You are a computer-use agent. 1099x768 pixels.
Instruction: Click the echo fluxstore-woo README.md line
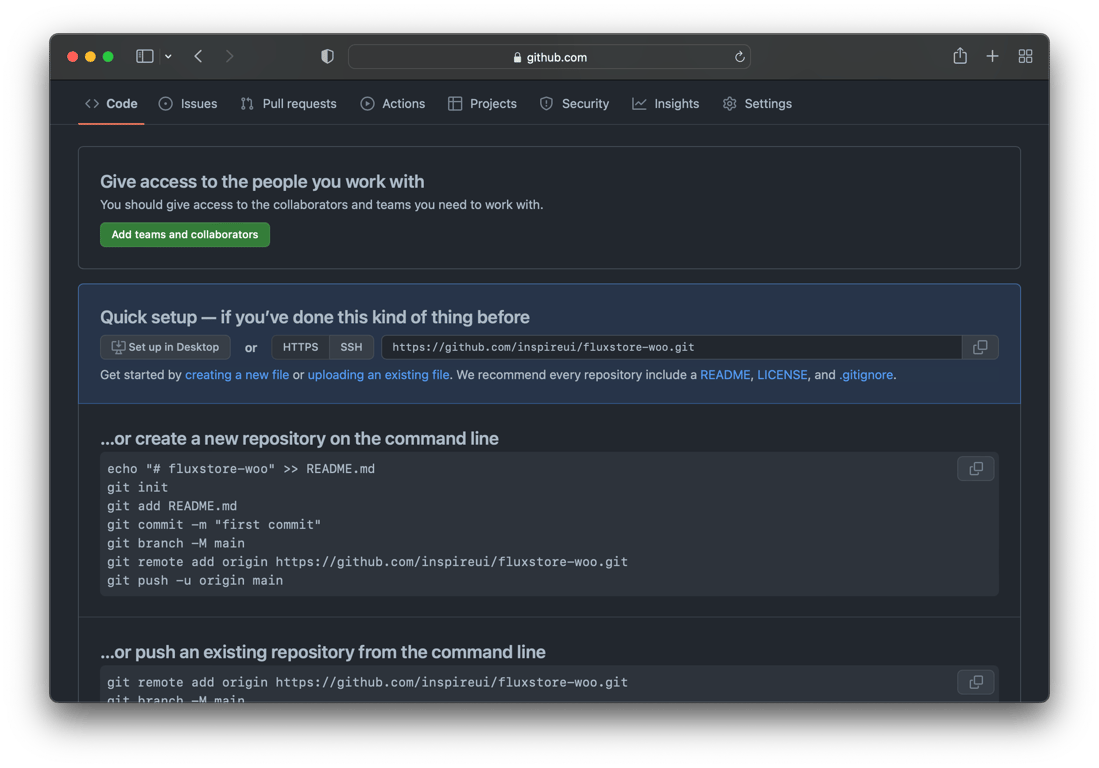pyautogui.click(x=241, y=469)
